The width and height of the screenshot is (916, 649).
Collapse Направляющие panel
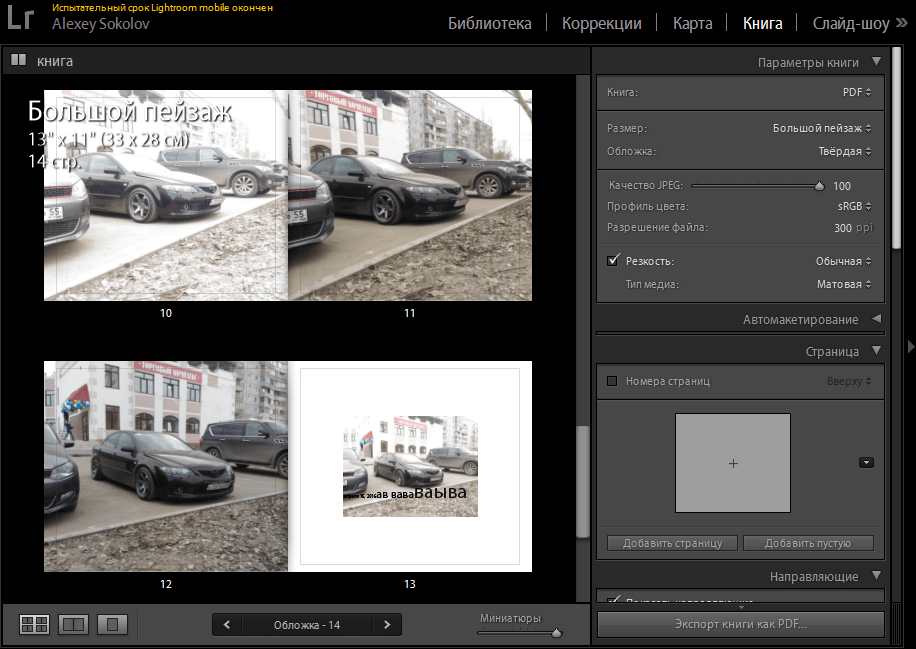(876, 575)
